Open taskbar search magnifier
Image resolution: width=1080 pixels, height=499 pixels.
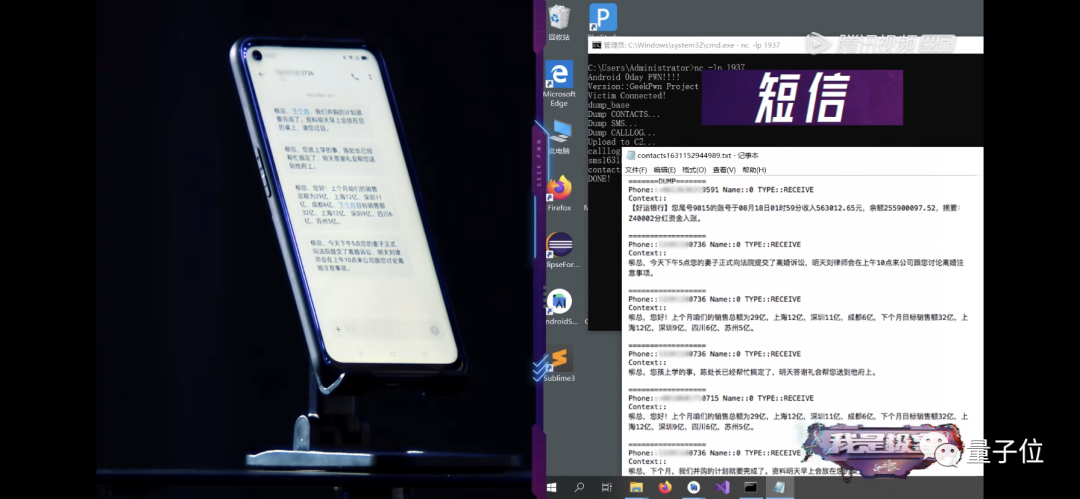click(x=579, y=487)
